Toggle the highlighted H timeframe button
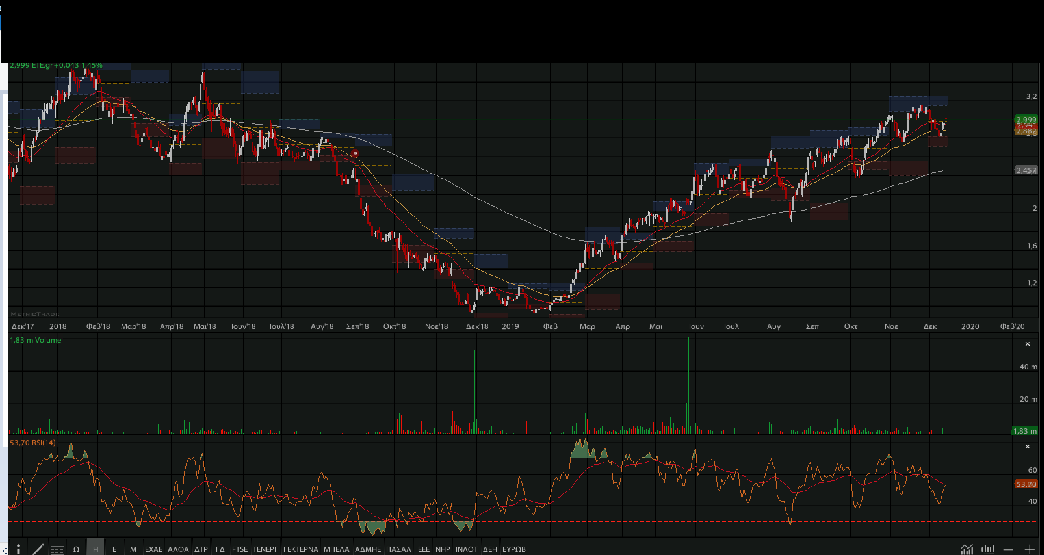 tap(95, 548)
